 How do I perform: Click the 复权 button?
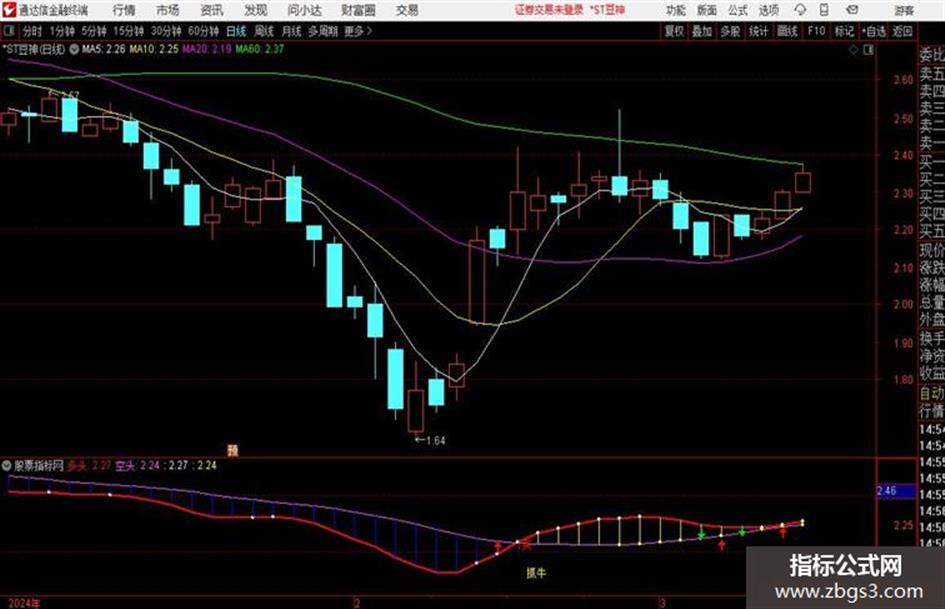(x=674, y=31)
